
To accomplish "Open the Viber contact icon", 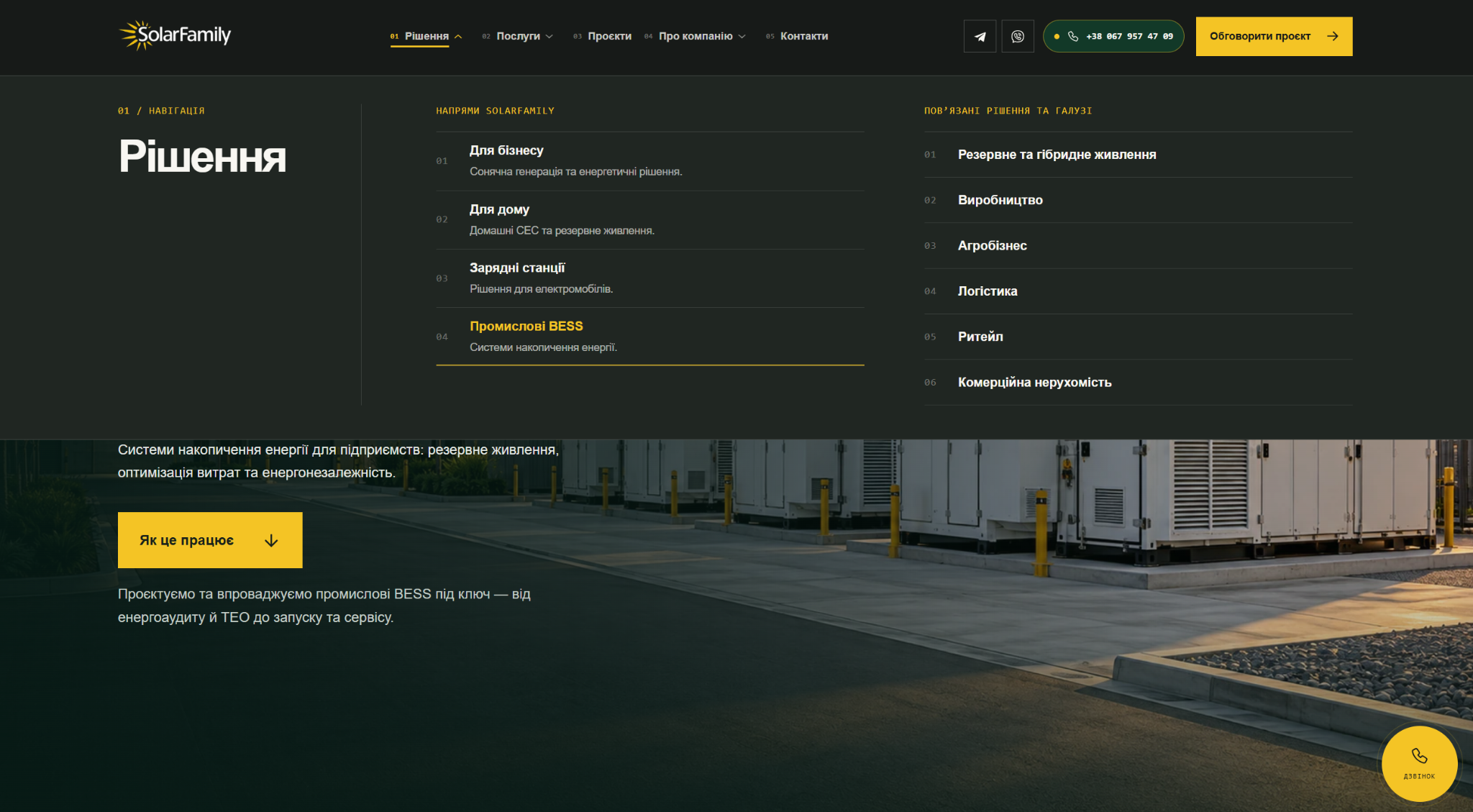I will [x=1018, y=36].
